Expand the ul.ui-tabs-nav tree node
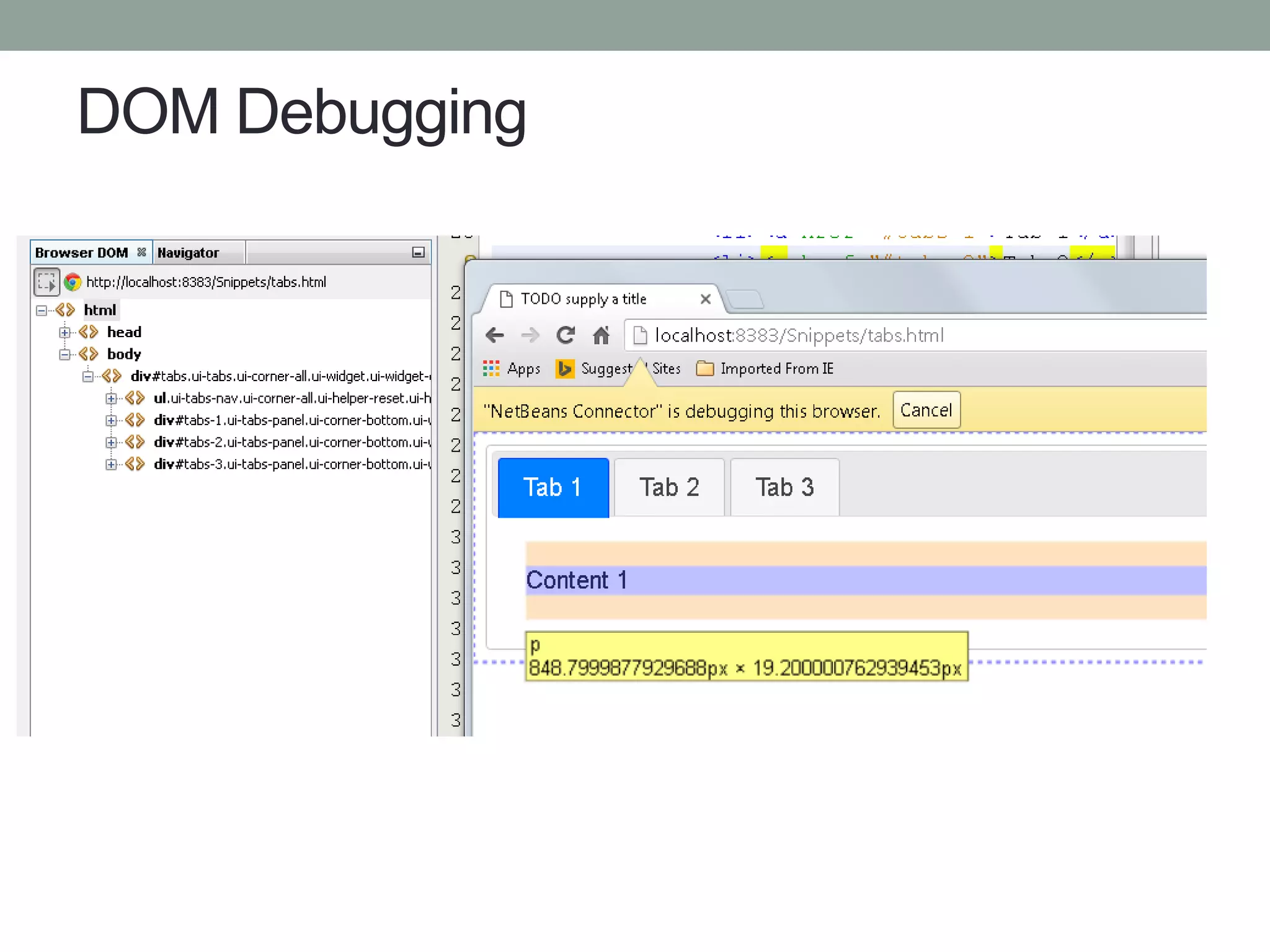 coord(111,399)
